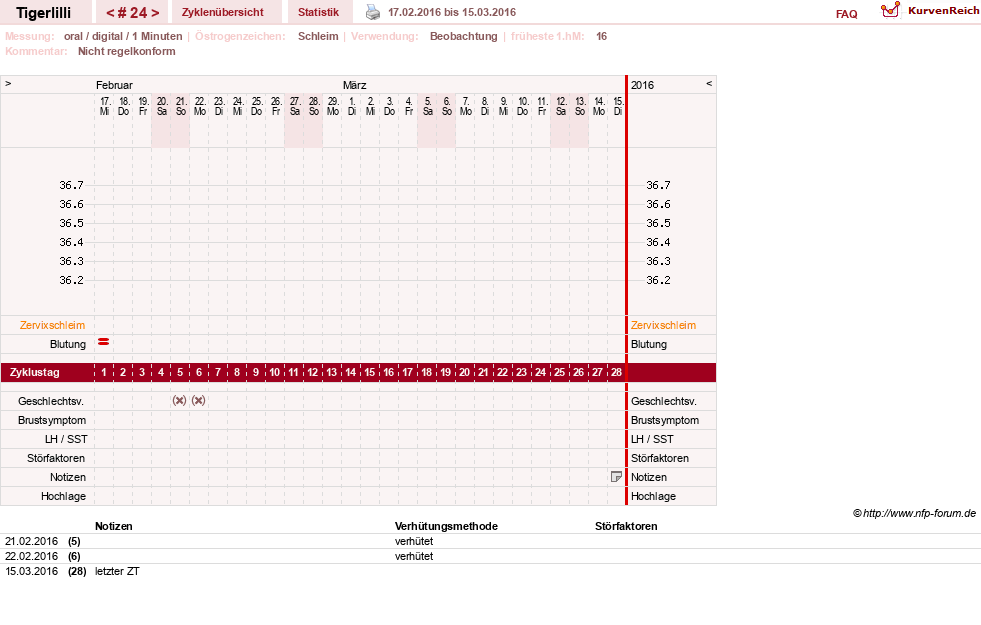Click the left Hochlage row label

[63, 496]
